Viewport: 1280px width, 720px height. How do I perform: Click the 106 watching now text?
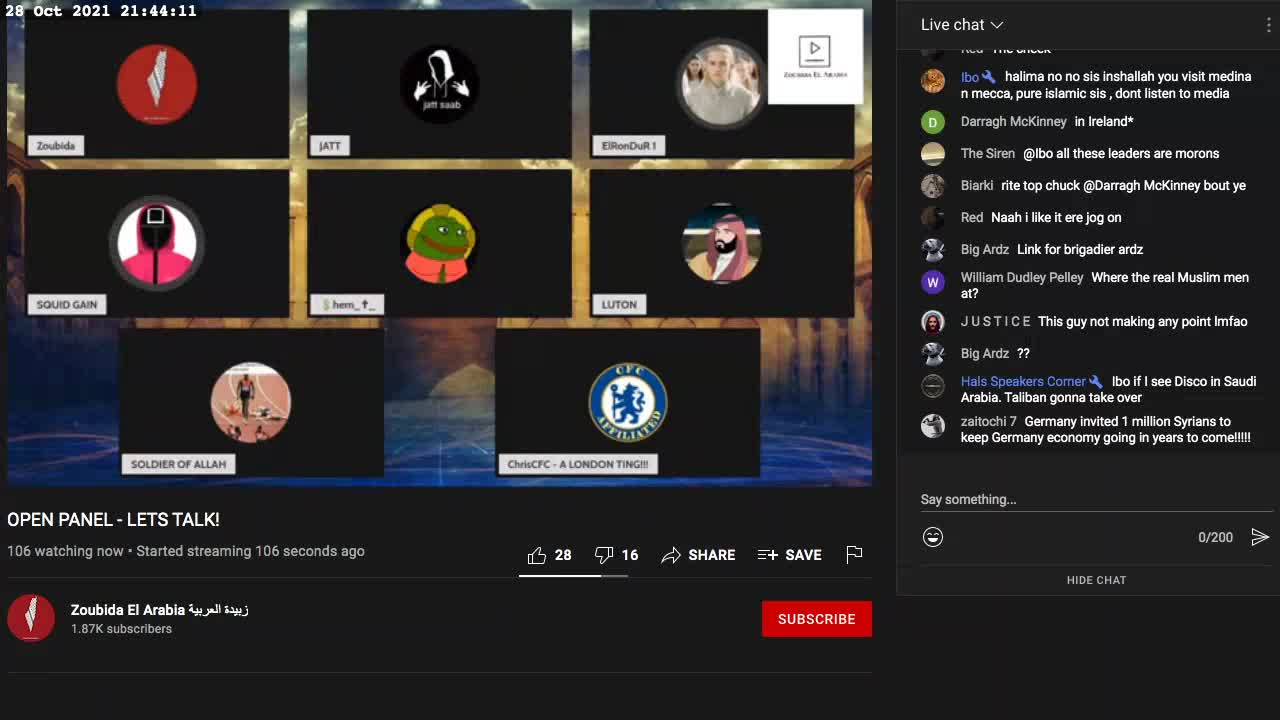point(65,551)
